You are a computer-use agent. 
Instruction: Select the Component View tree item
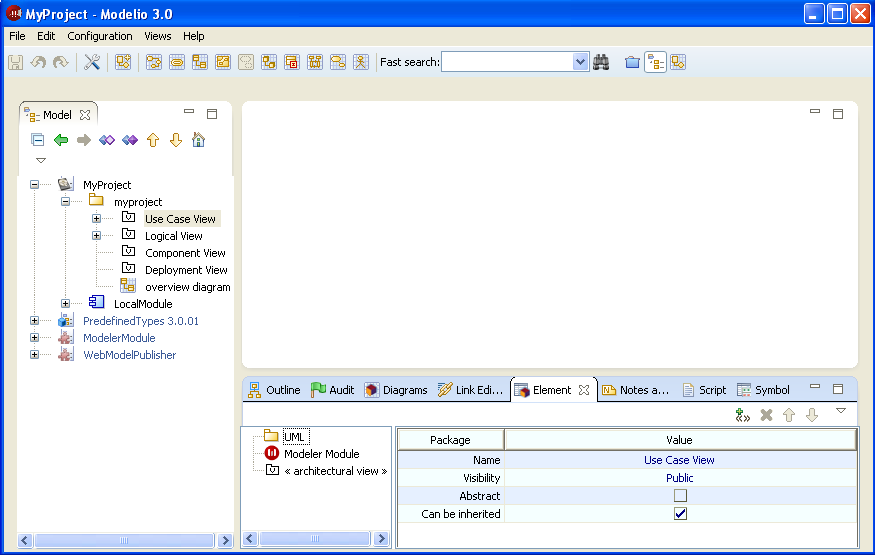coord(185,253)
